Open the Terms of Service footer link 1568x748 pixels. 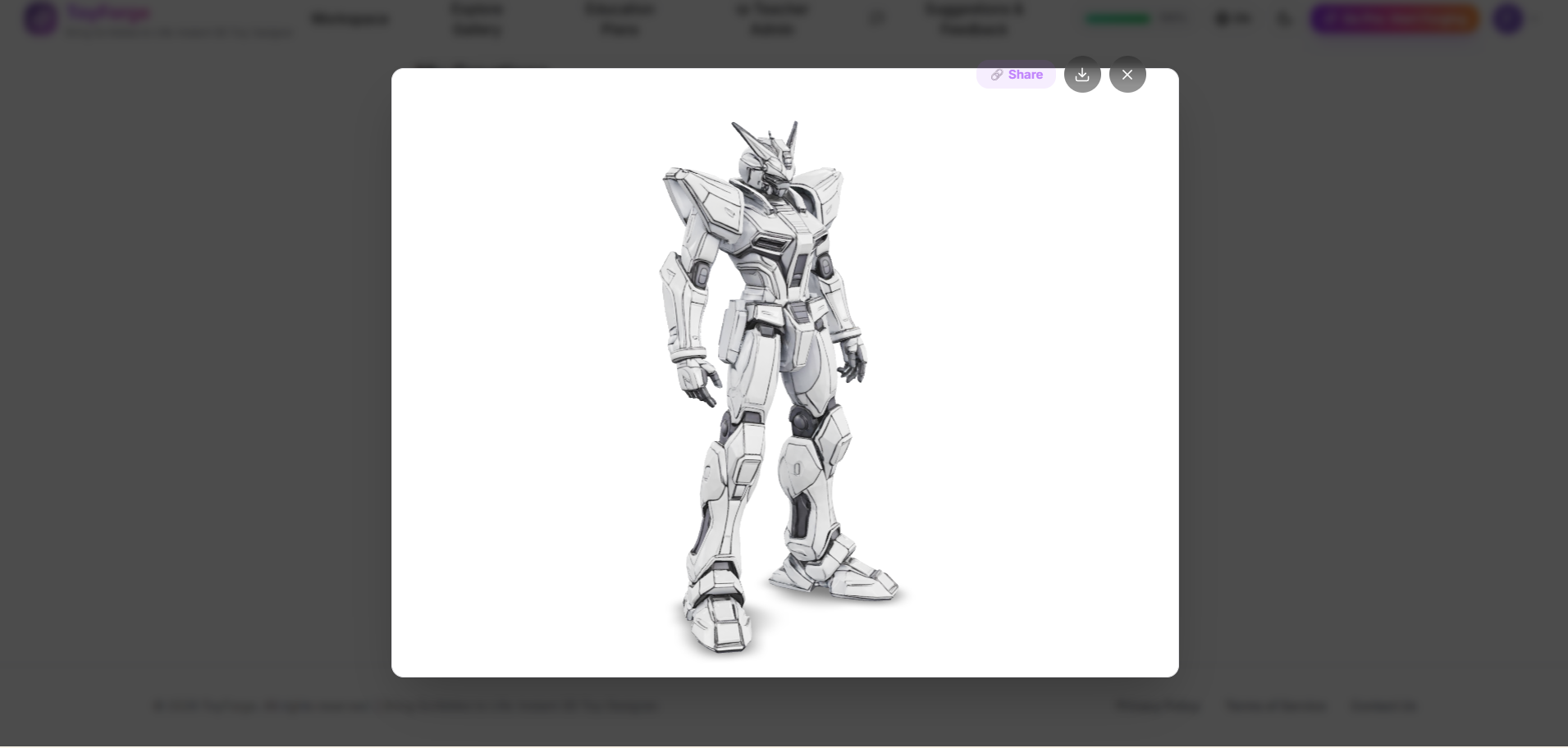(x=1276, y=705)
